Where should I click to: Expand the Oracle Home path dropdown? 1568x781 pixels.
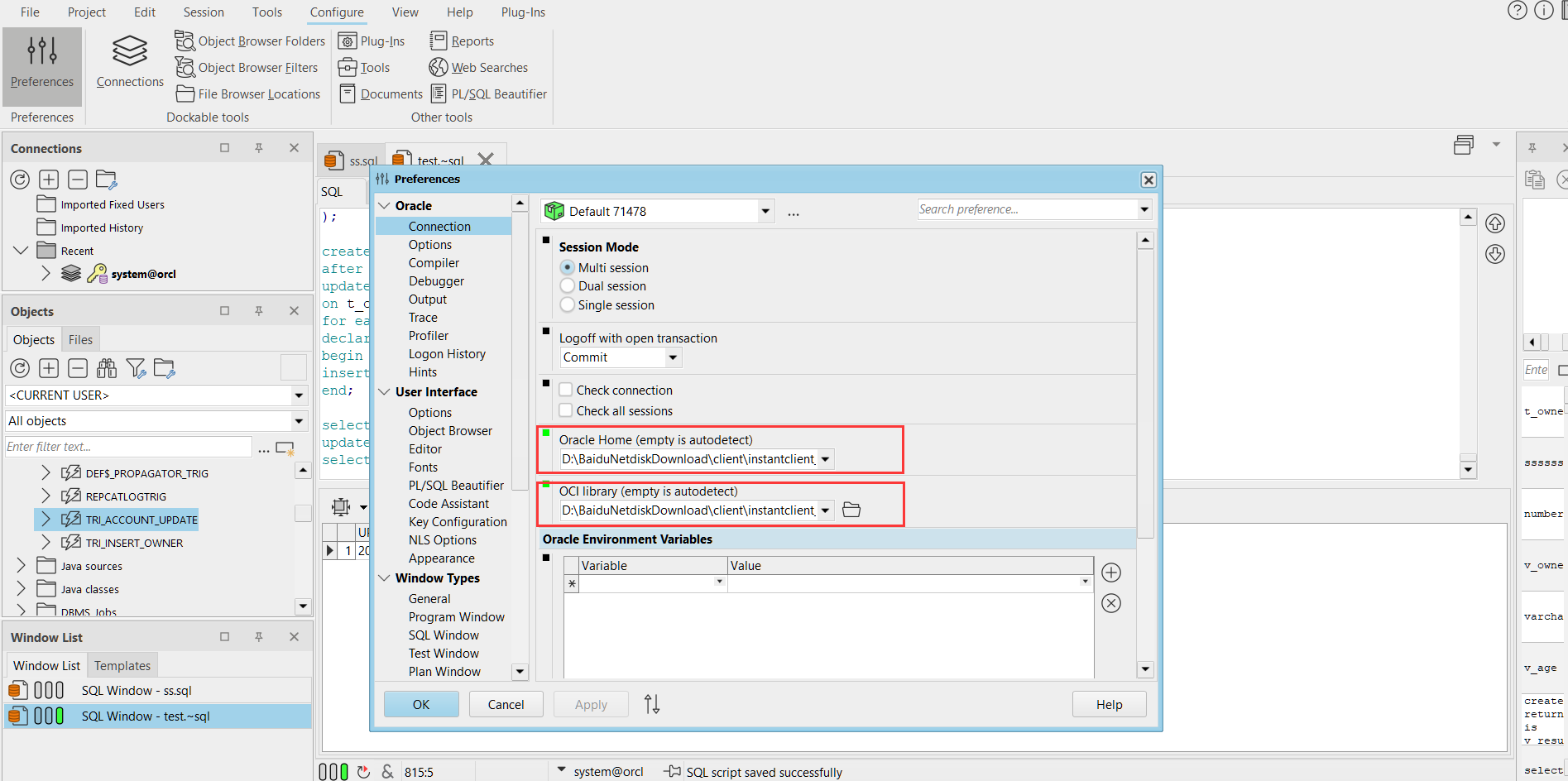[x=825, y=459]
